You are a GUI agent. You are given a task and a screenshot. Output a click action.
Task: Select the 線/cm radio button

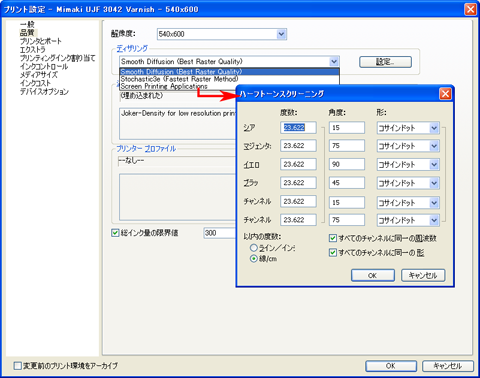tap(254, 259)
